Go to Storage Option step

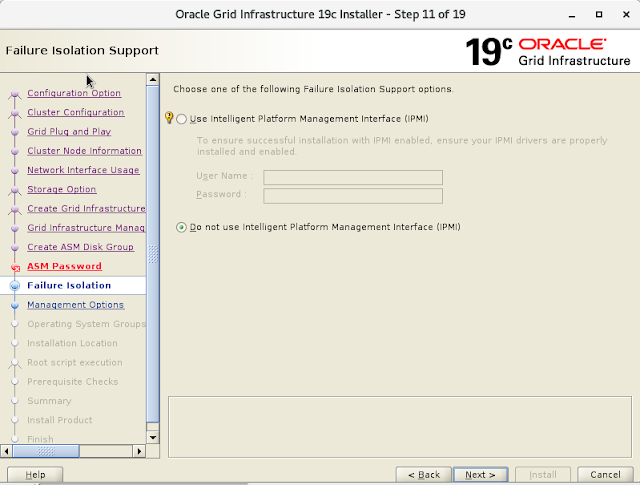click(62, 189)
